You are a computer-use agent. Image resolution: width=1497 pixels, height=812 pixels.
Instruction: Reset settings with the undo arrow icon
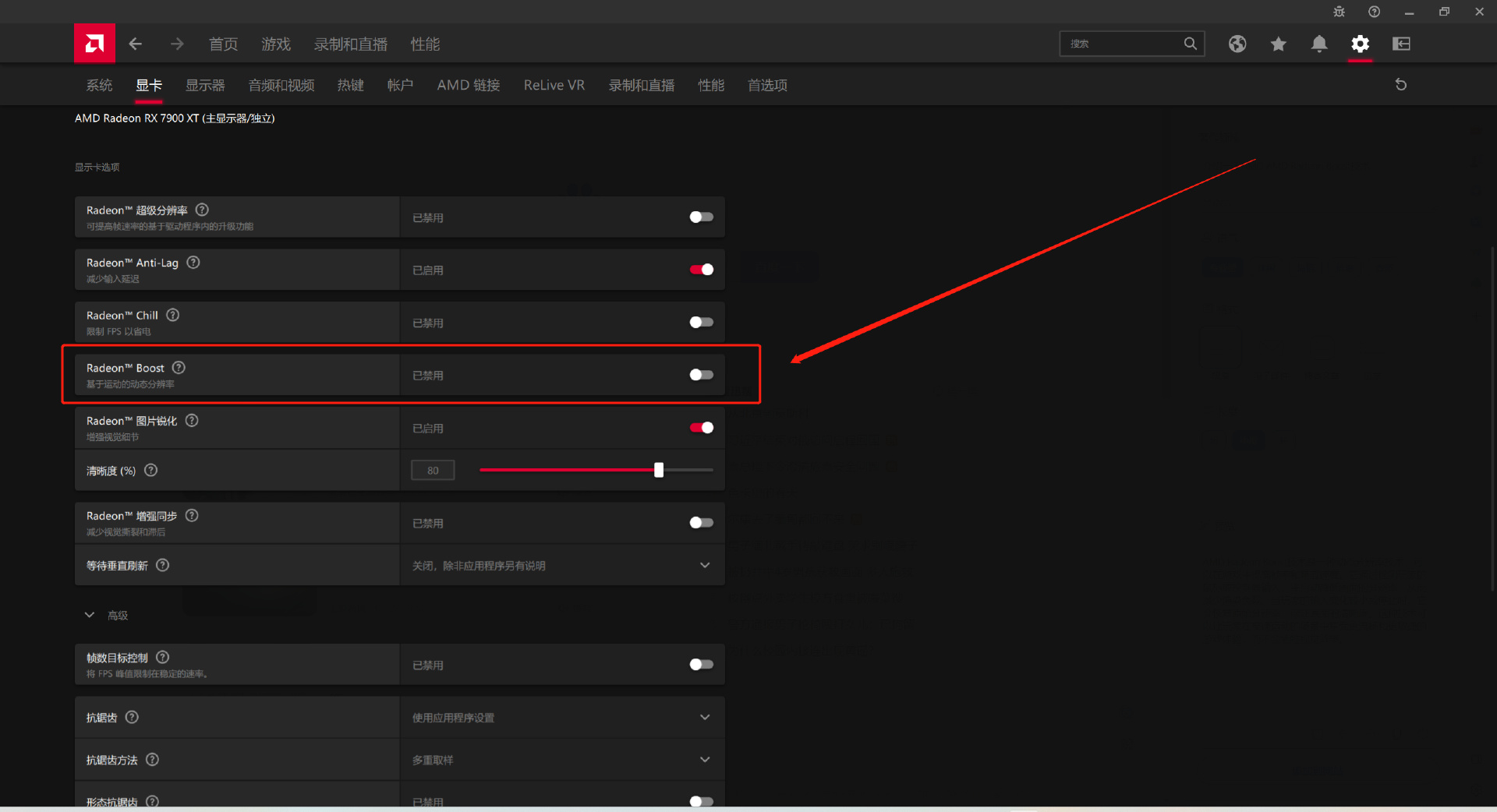[x=1401, y=85]
